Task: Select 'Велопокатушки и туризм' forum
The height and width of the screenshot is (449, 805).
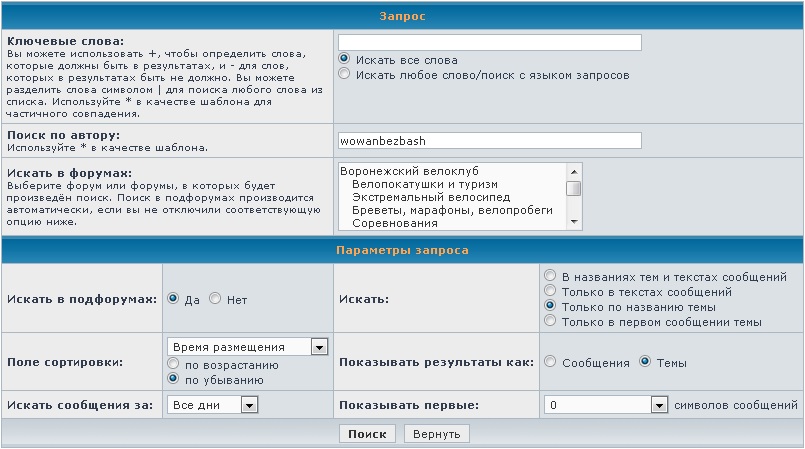Action: pos(425,184)
